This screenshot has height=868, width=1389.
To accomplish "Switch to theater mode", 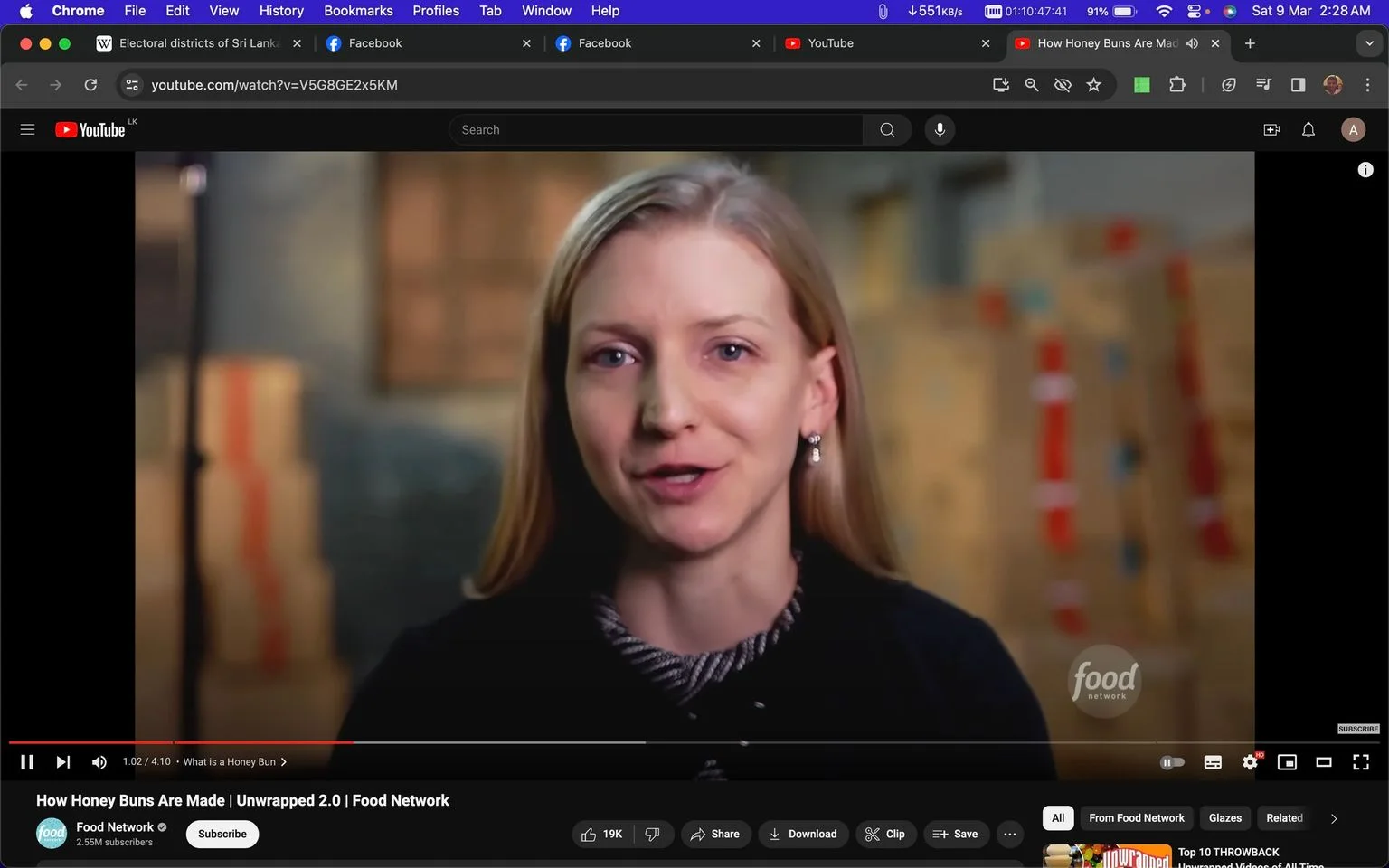I will (x=1323, y=762).
